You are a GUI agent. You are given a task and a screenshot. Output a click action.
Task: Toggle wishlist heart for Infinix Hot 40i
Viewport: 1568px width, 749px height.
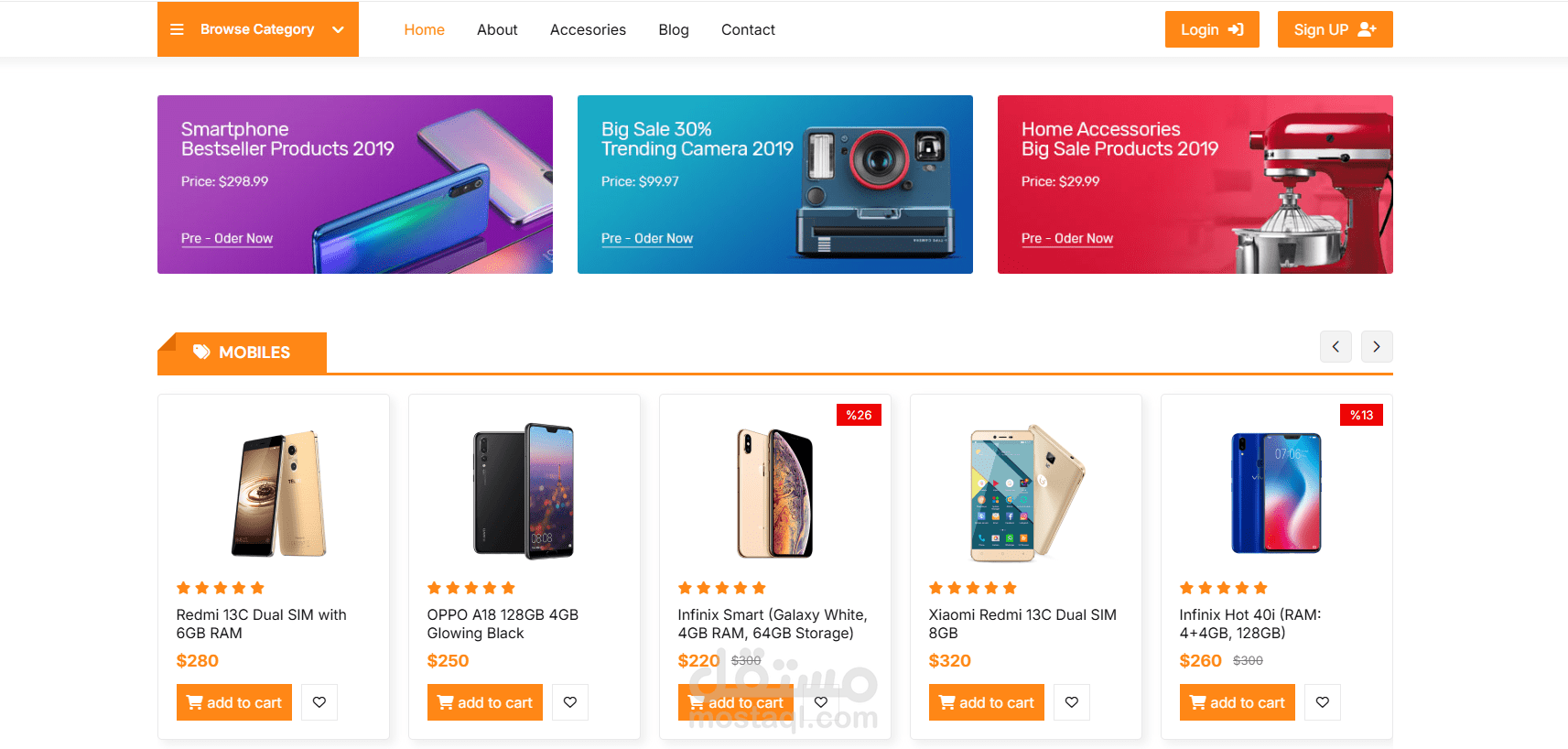(x=1322, y=702)
